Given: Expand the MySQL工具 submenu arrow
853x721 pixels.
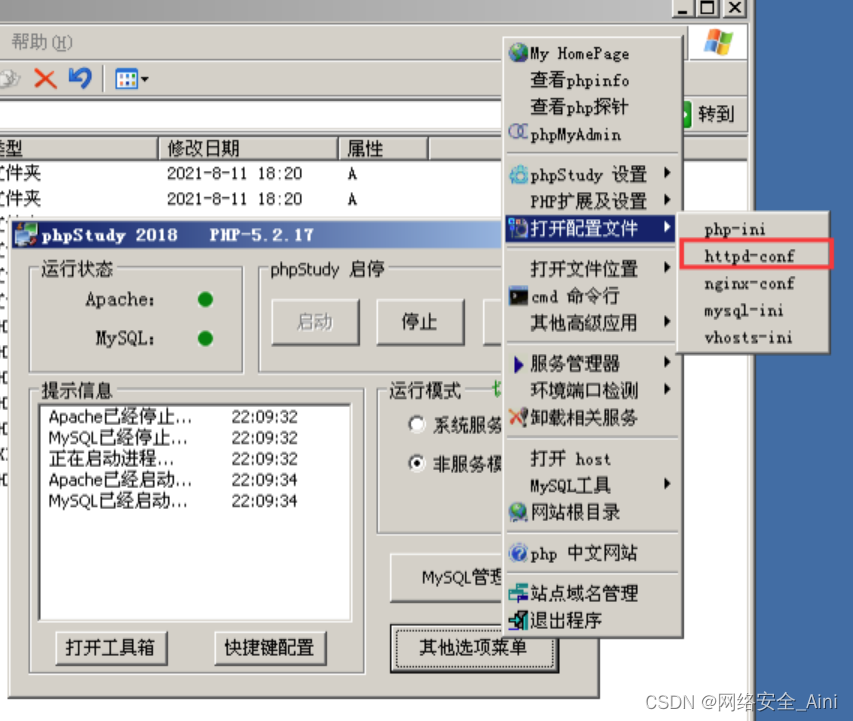Looking at the screenshot, I should click(667, 484).
